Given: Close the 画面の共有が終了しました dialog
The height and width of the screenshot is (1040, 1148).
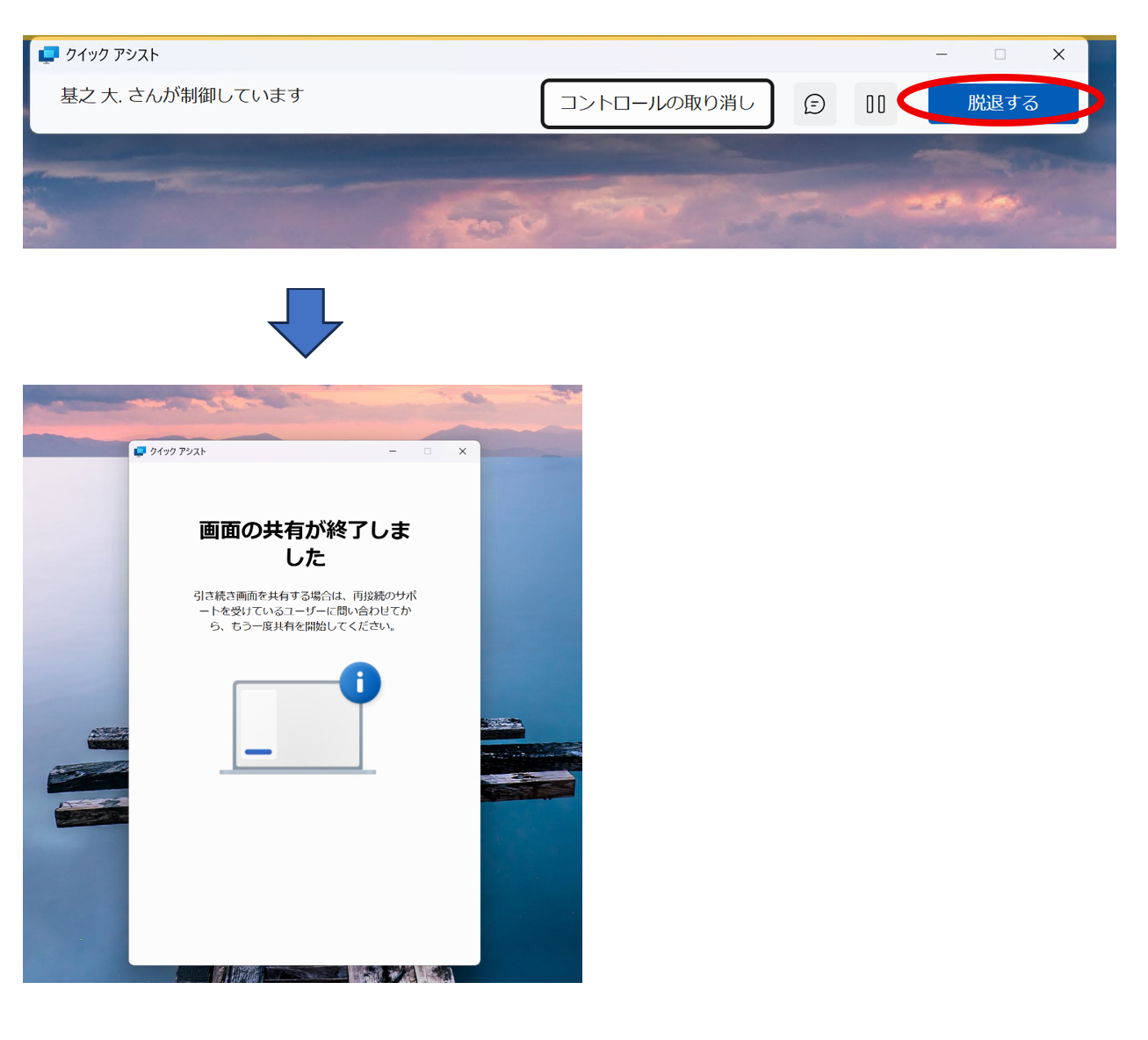Looking at the screenshot, I should tap(462, 451).
